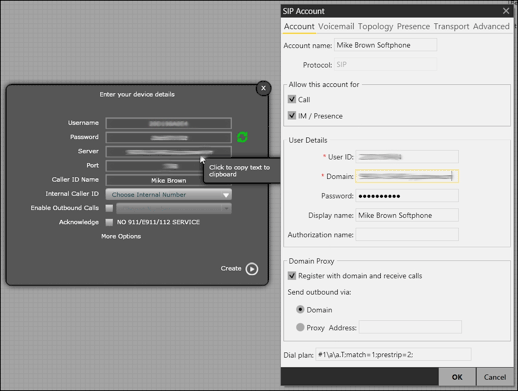518x391 pixels.
Task: Click Cancel in the SIP Account window
Action: (x=495, y=377)
